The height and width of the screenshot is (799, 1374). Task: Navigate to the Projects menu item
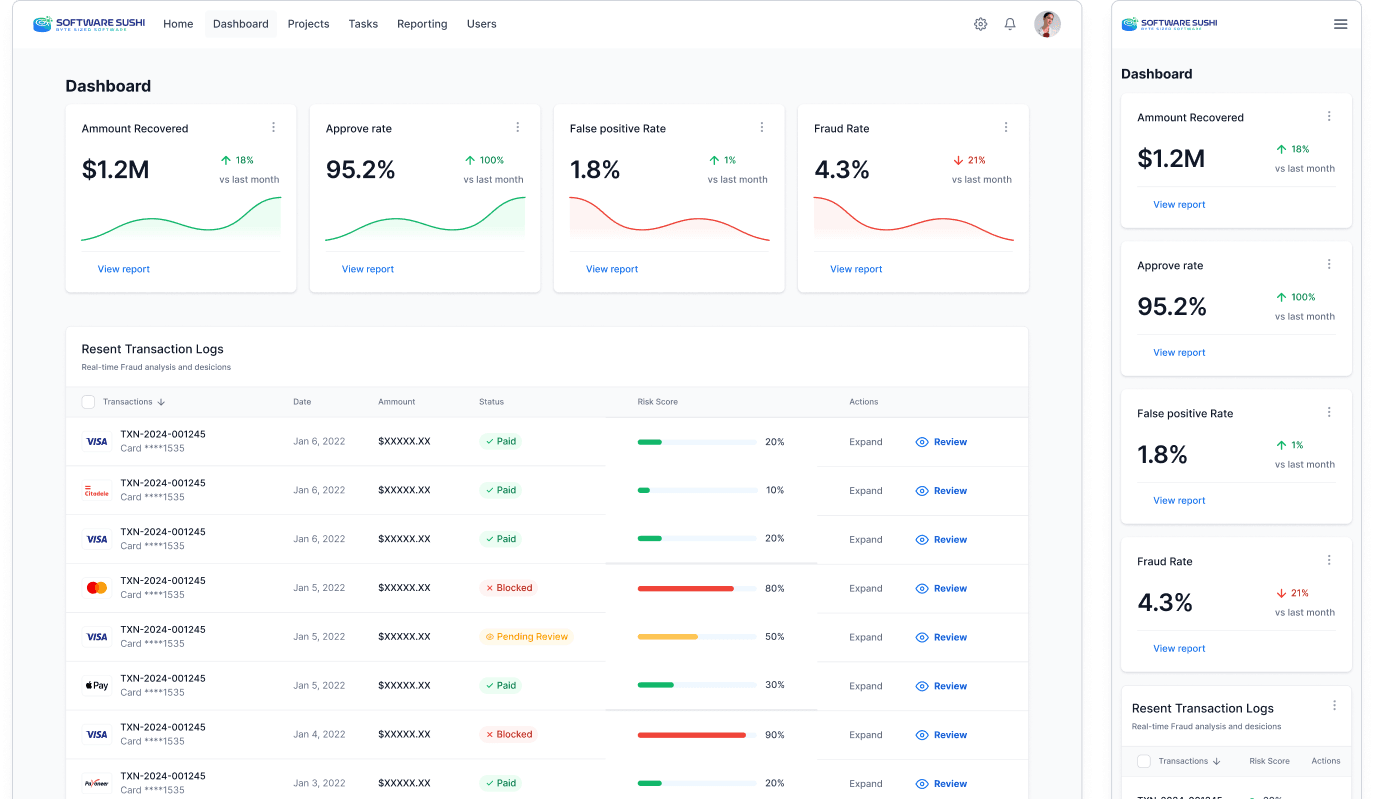point(308,23)
